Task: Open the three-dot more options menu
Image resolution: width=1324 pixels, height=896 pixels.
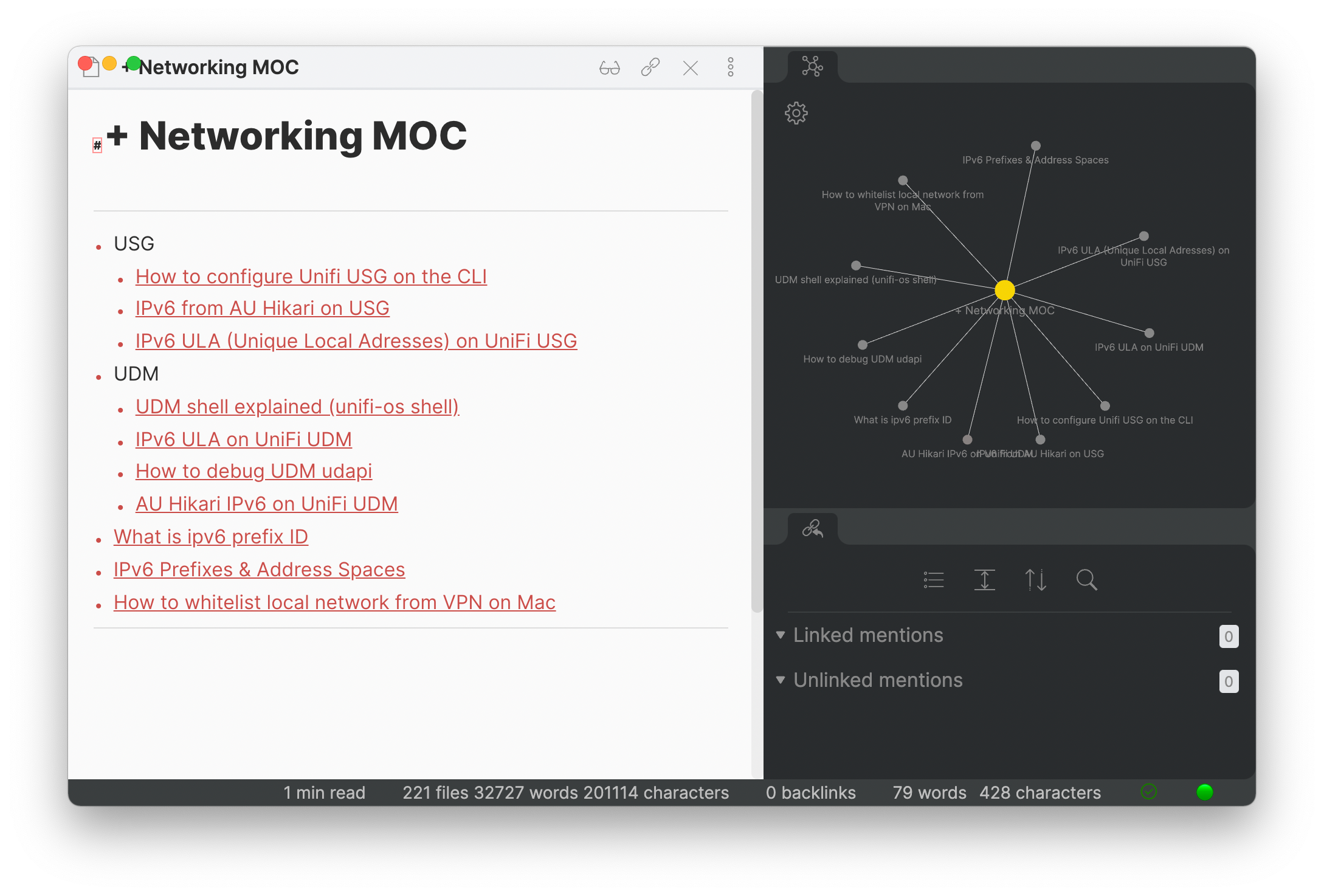Action: [x=730, y=67]
